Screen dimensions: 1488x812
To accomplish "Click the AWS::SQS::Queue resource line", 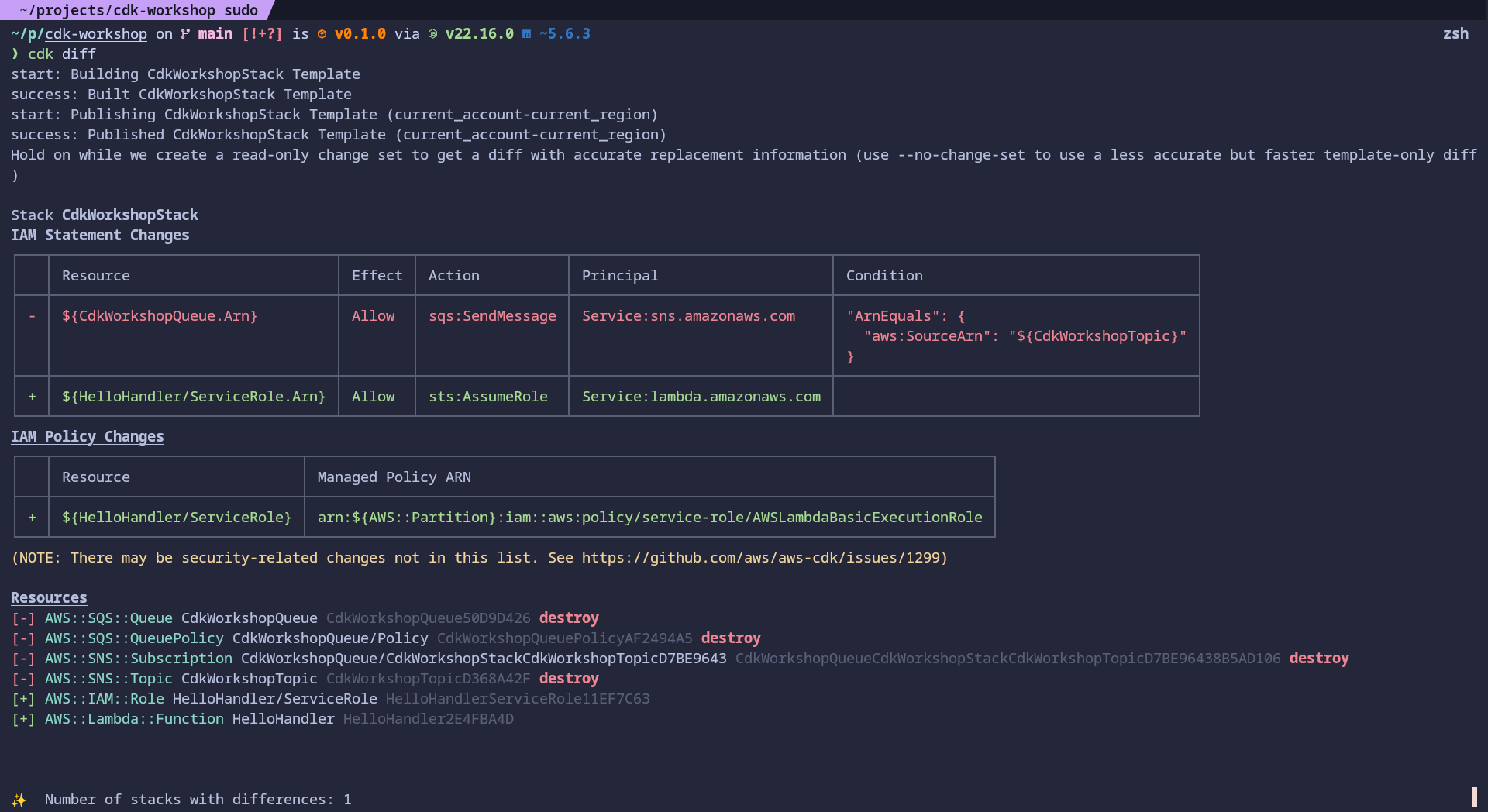I will tap(305, 618).
